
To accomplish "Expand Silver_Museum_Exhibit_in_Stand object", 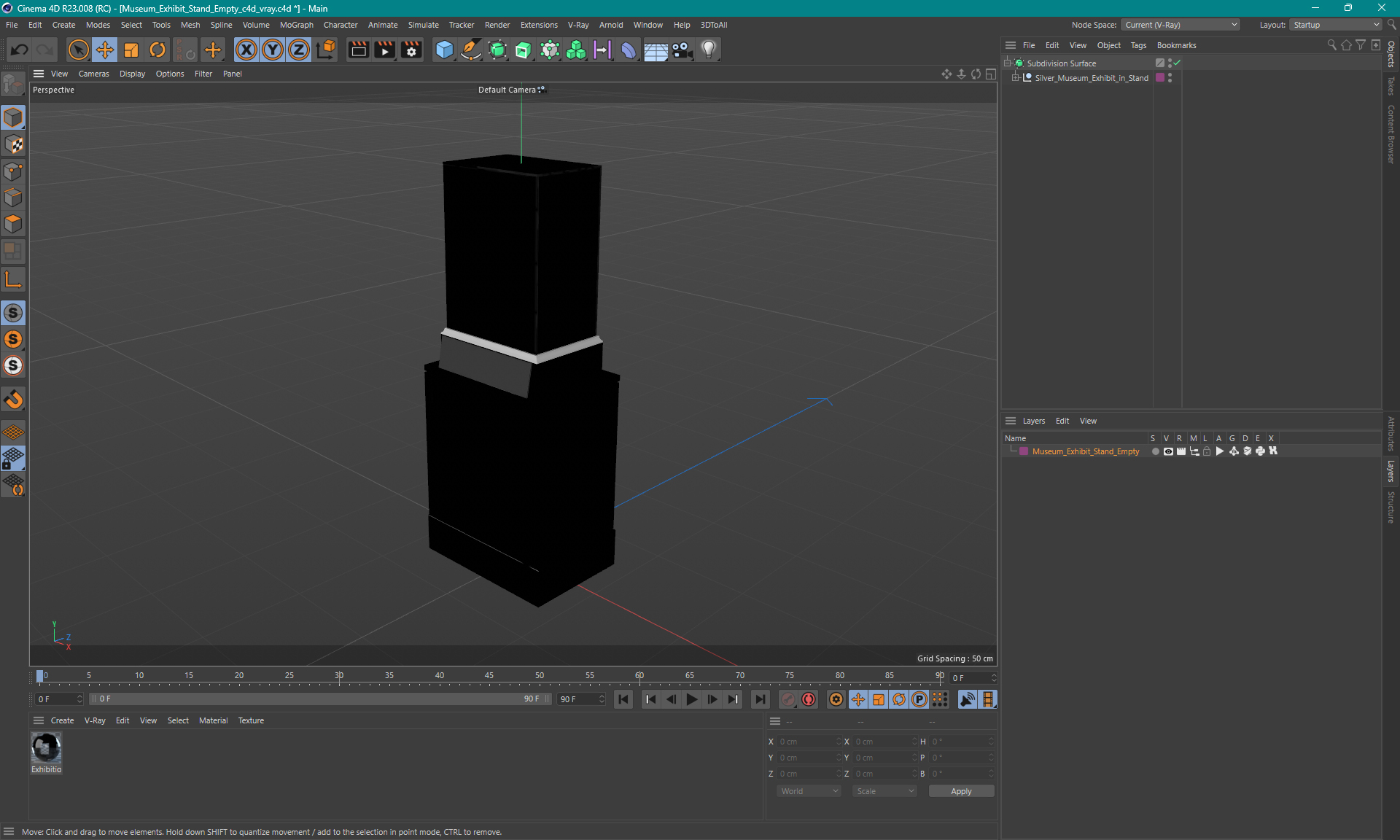I will pyautogui.click(x=1015, y=78).
